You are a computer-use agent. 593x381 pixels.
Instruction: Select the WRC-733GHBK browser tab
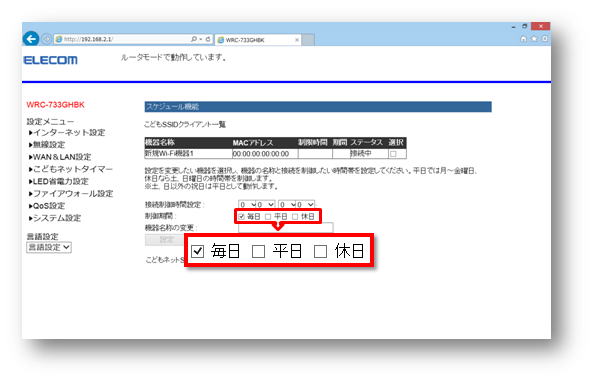pyautogui.click(x=258, y=40)
